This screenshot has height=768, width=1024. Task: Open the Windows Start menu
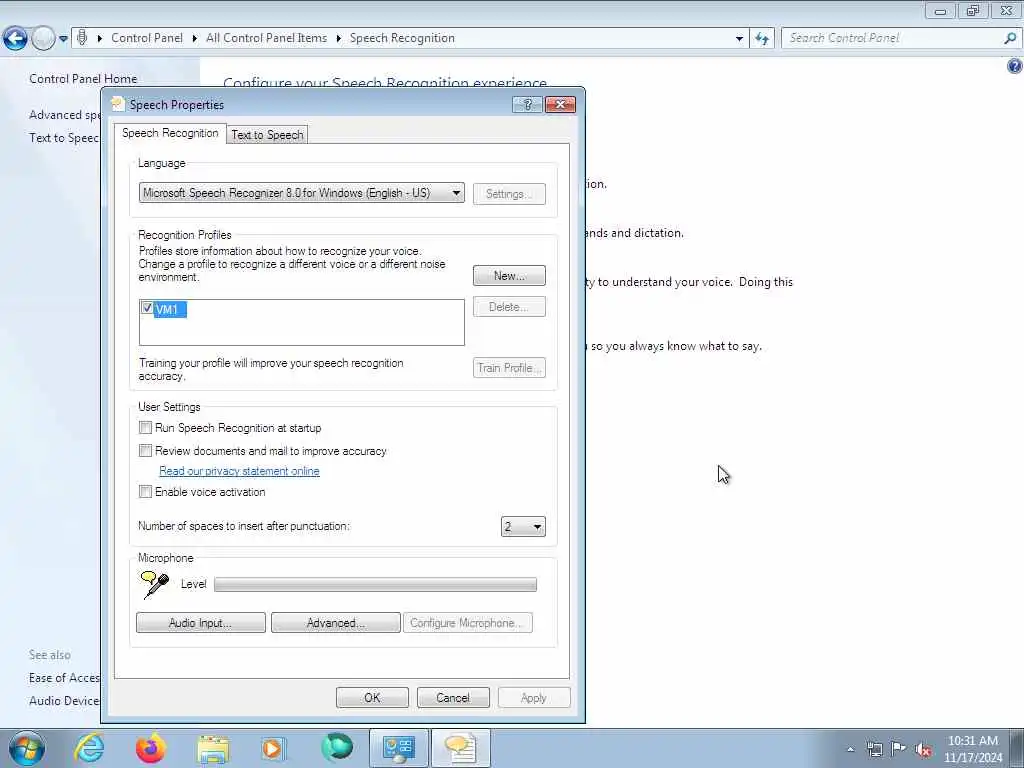click(x=27, y=748)
